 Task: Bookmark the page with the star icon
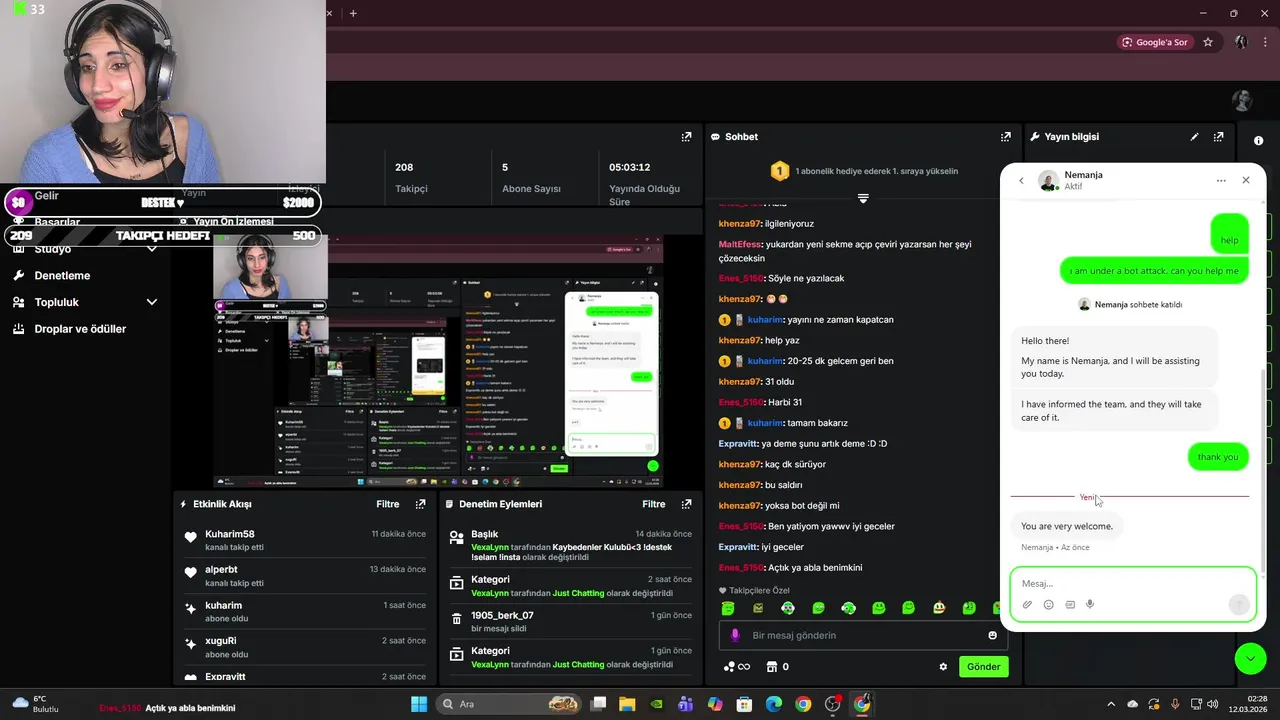(1208, 42)
